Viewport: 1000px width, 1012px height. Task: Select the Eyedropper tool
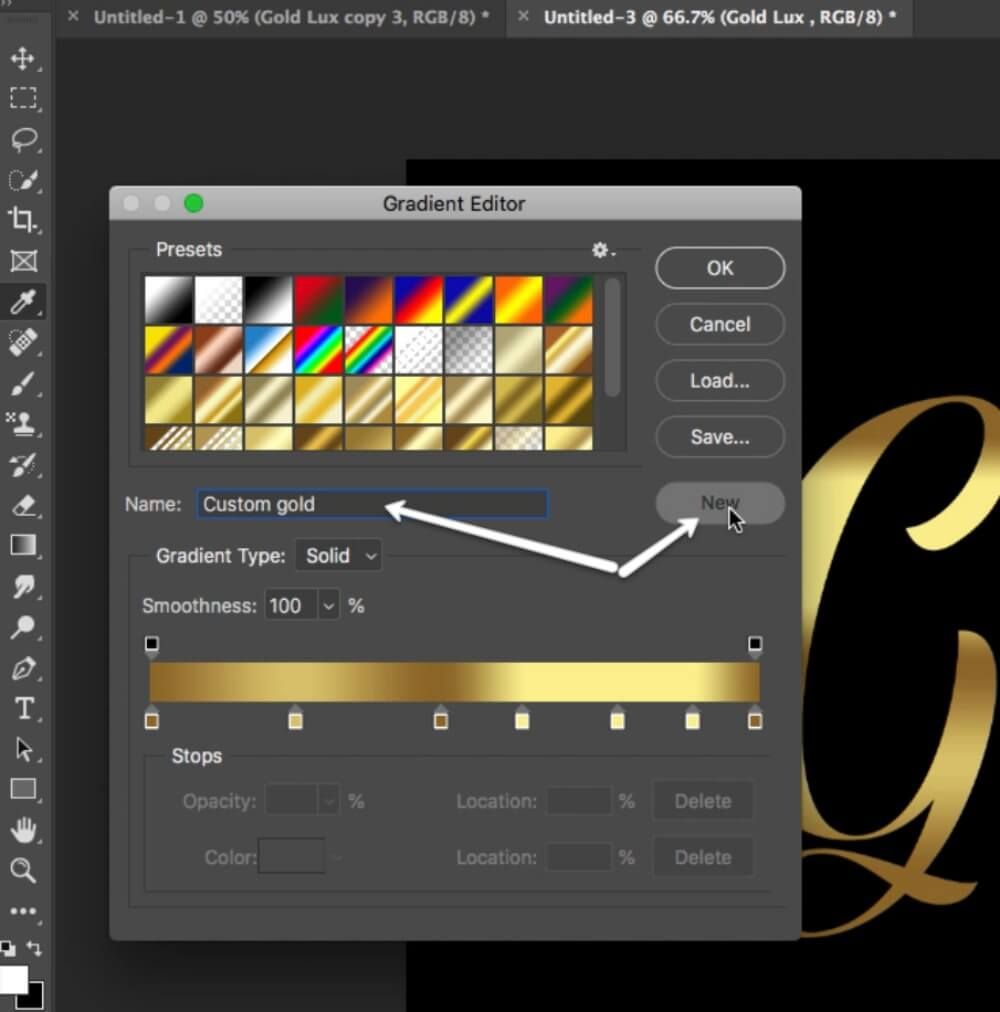23,302
